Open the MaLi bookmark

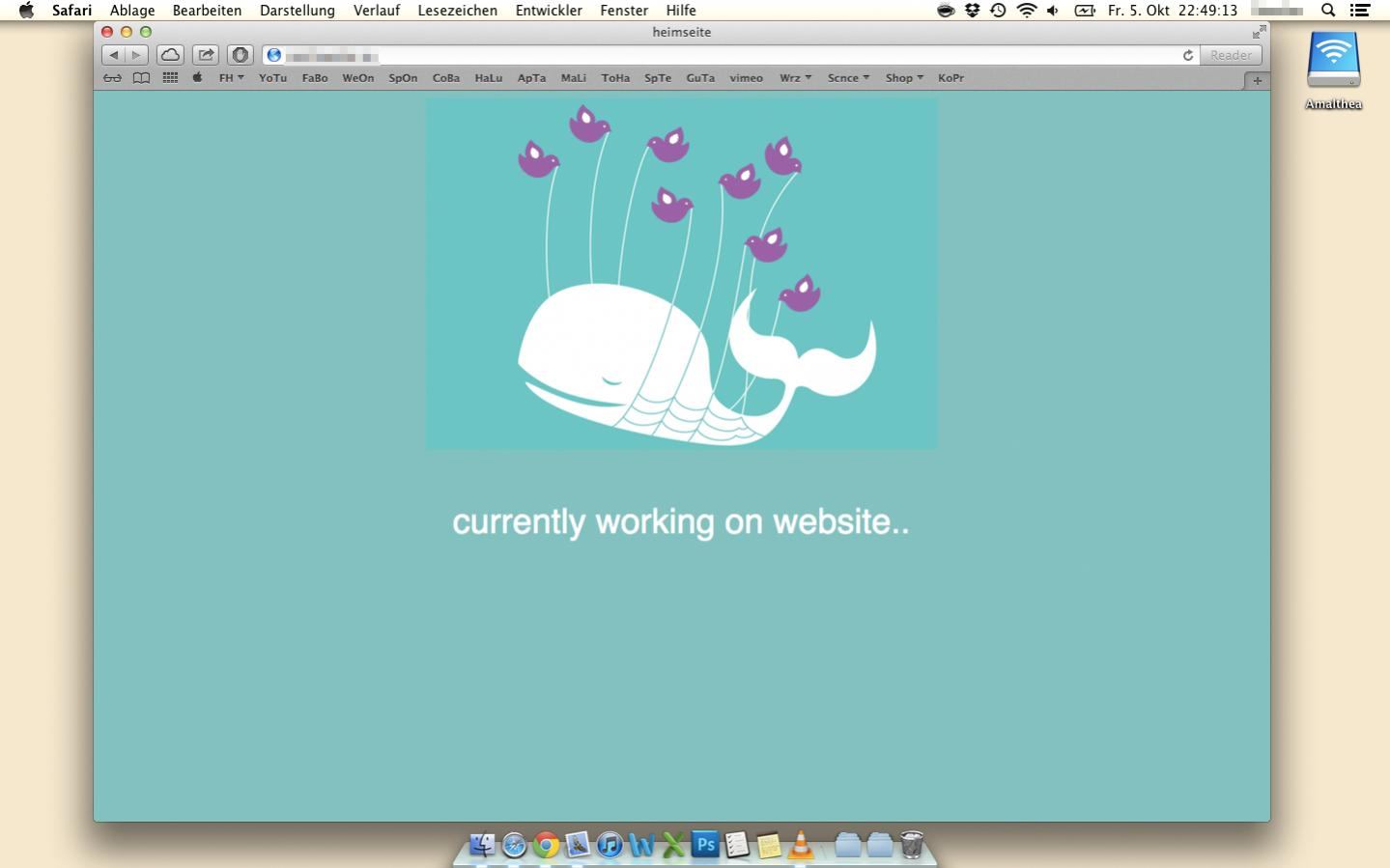click(x=574, y=78)
